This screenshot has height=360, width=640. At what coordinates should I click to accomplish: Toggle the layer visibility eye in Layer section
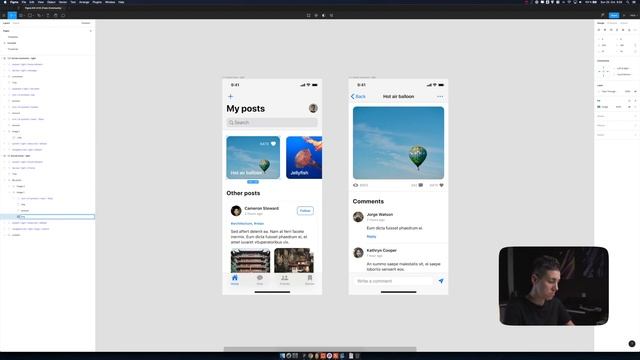click(x=635, y=91)
